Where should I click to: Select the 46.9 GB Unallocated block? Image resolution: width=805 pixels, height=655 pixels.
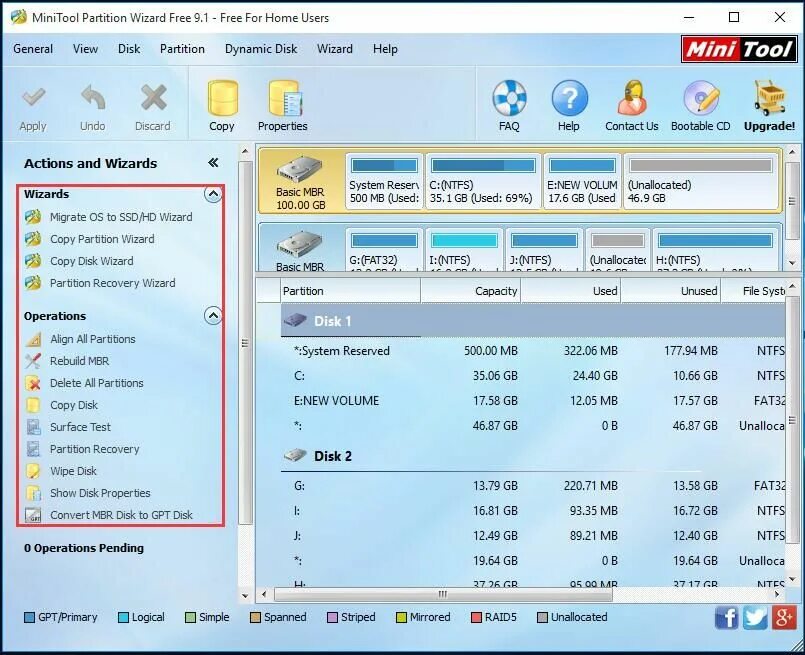[701, 181]
